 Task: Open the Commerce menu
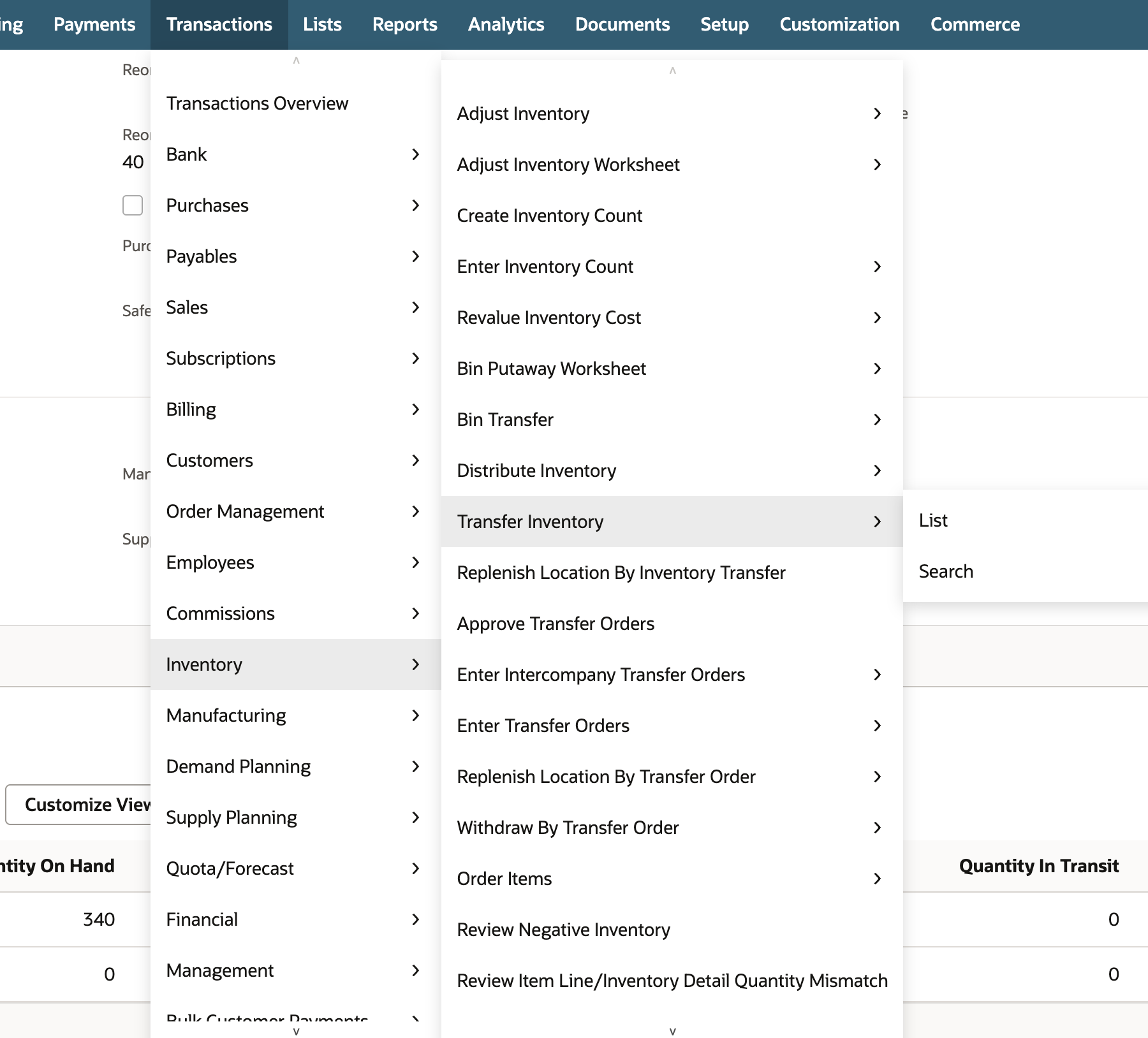click(975, 24)
